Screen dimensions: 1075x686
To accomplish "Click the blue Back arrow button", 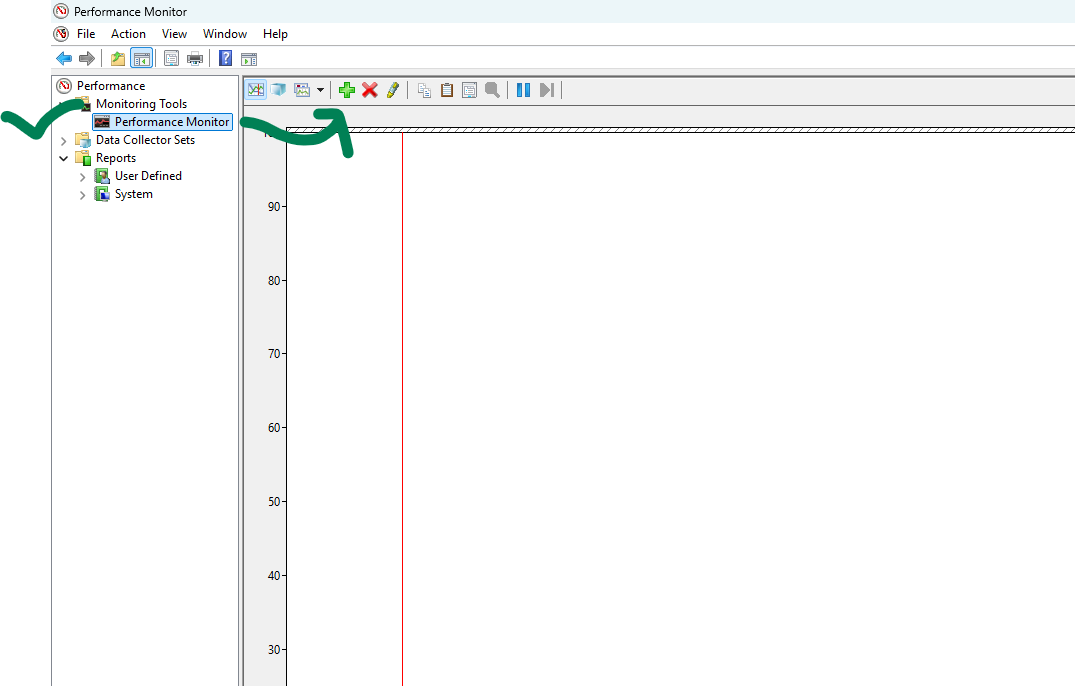I will tap(64, 59).
